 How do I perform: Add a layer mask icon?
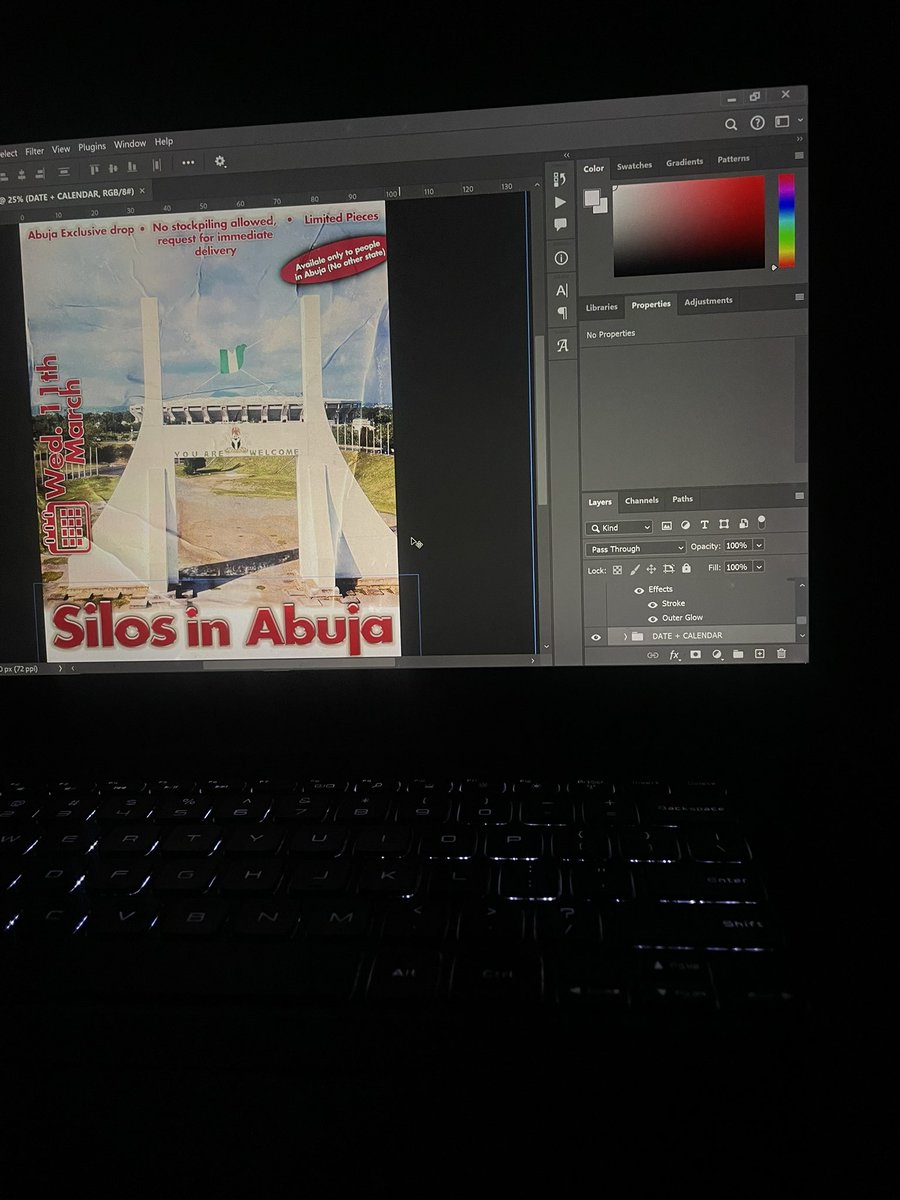(x=696, y=655)
